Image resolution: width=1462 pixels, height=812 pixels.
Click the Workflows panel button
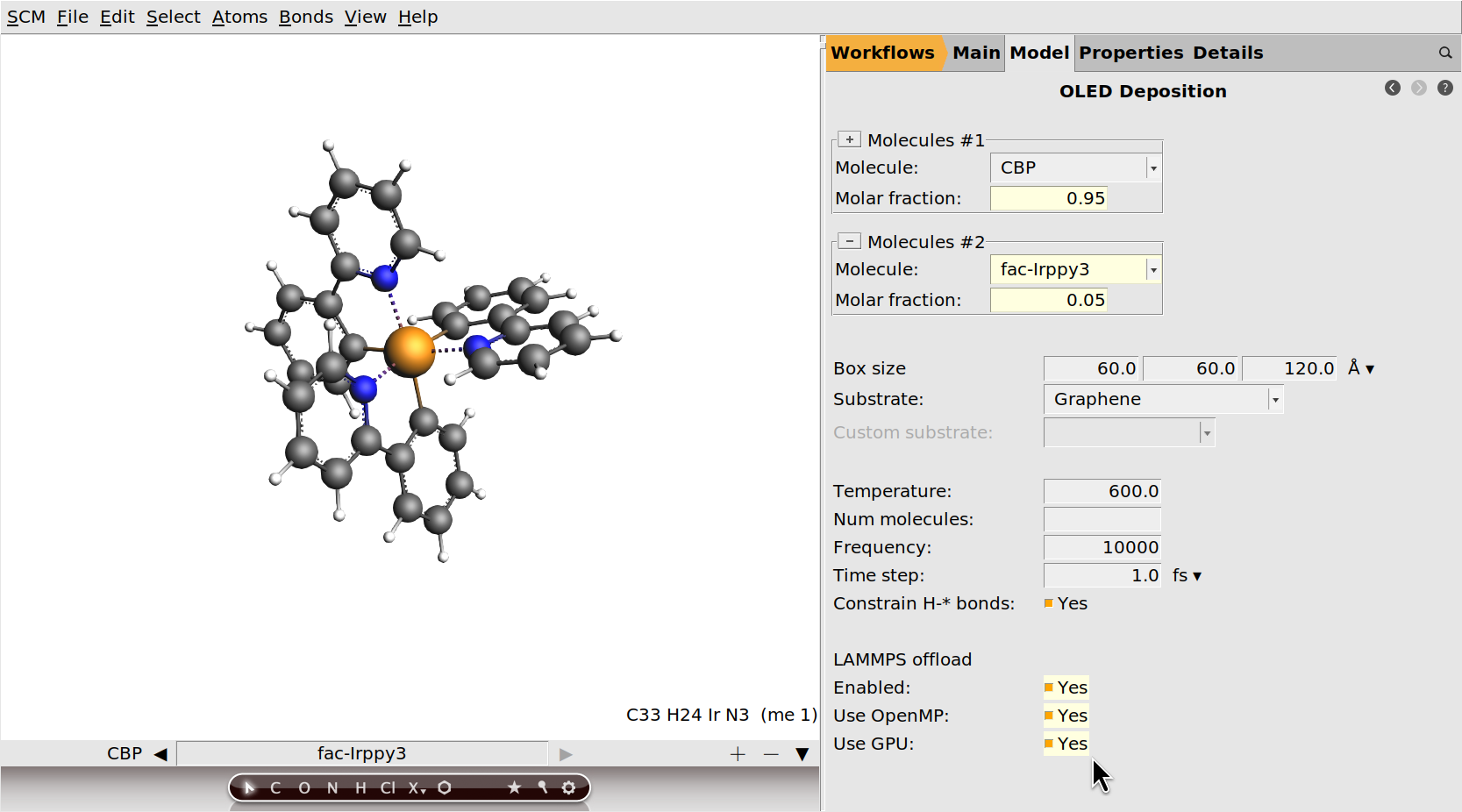[x=882, y=53]
